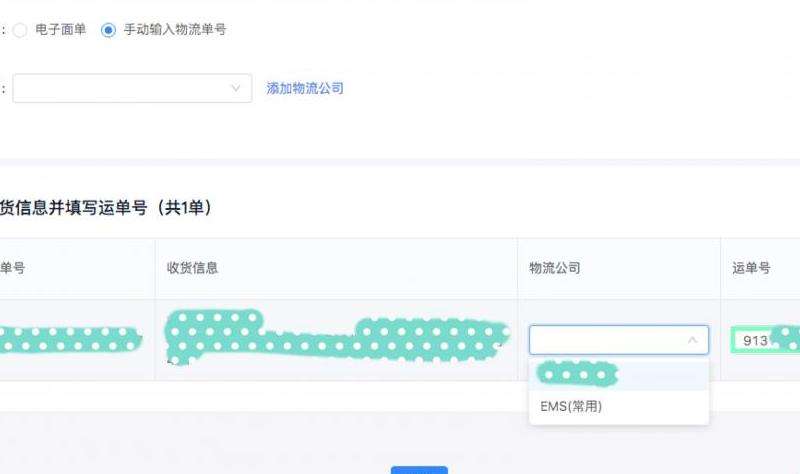Click the masked 收货信息 cell in the row
Image resolution: width=800 pixels, height=474 pixels.
(336, 337)
